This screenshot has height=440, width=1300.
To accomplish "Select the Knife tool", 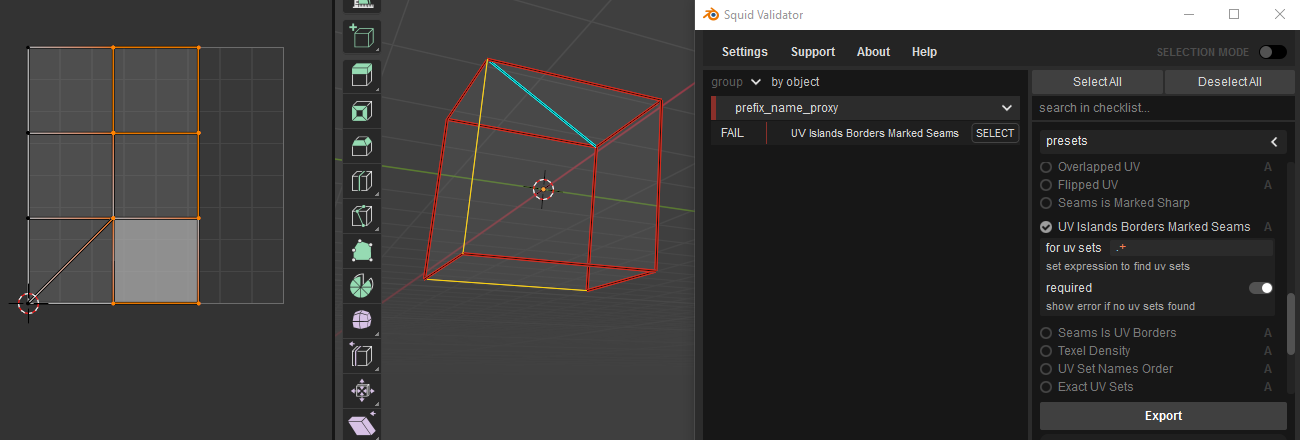I will [361, 216].
